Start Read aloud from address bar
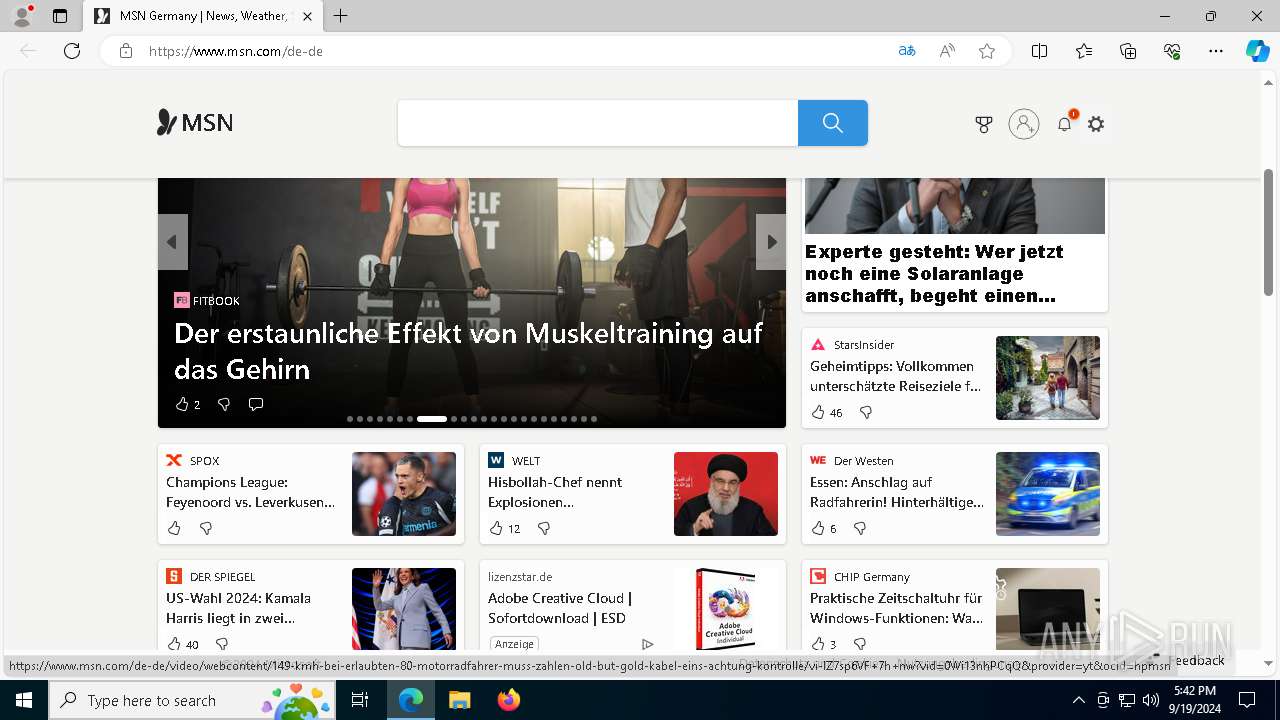Screen dimensions: 1280x720 tap(947, 51)
